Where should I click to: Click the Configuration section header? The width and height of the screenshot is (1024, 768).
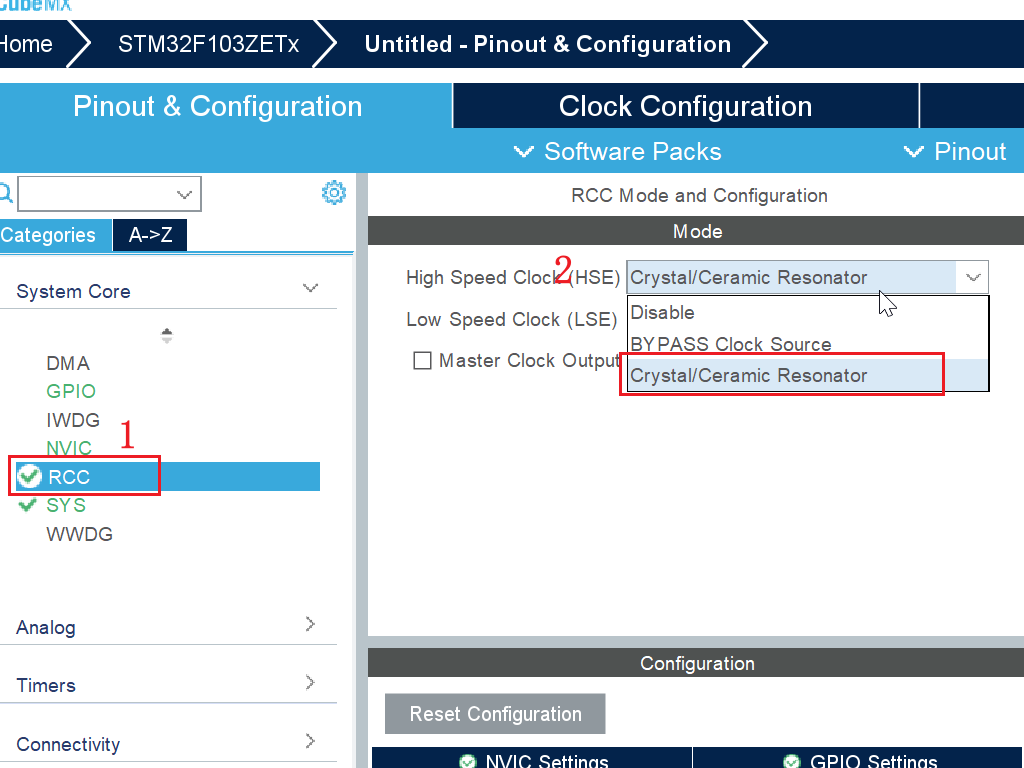tap(696, 663)
